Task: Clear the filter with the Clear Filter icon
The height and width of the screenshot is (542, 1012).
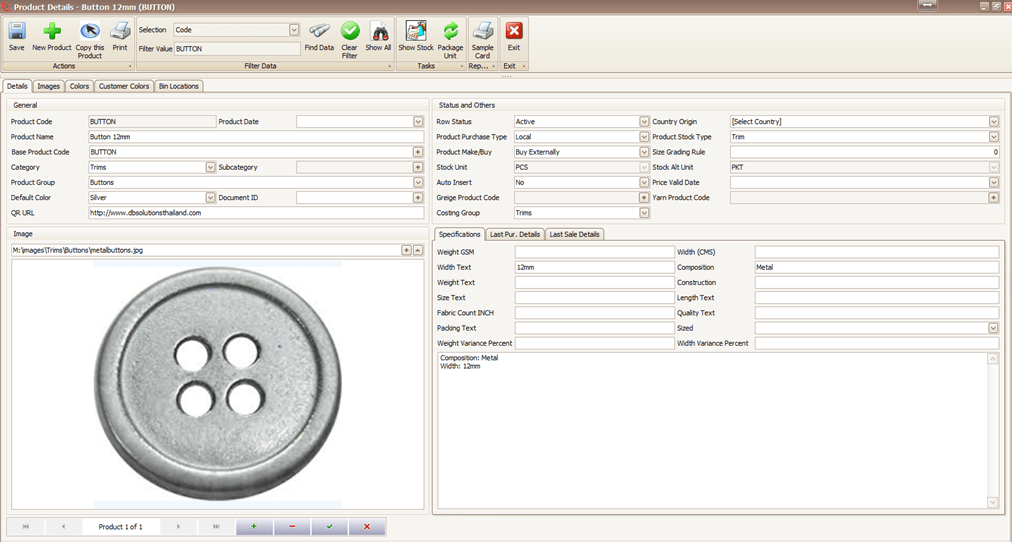Action: click(x=350, y=31)
